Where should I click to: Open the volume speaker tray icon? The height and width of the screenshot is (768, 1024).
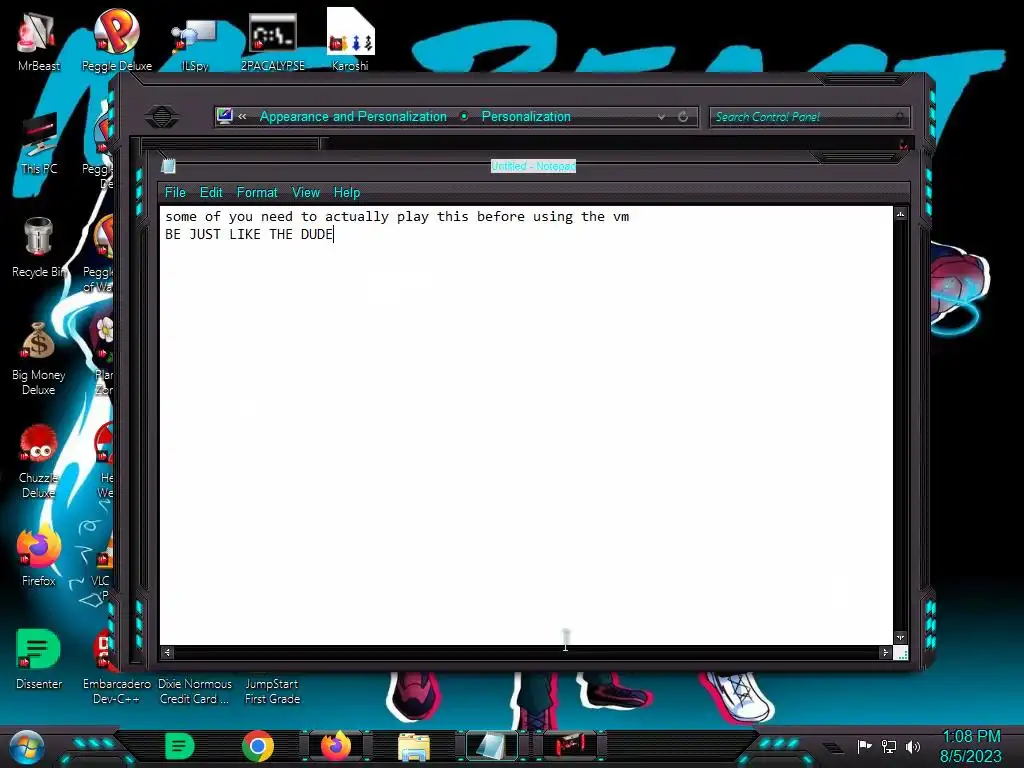pos(913,746)
